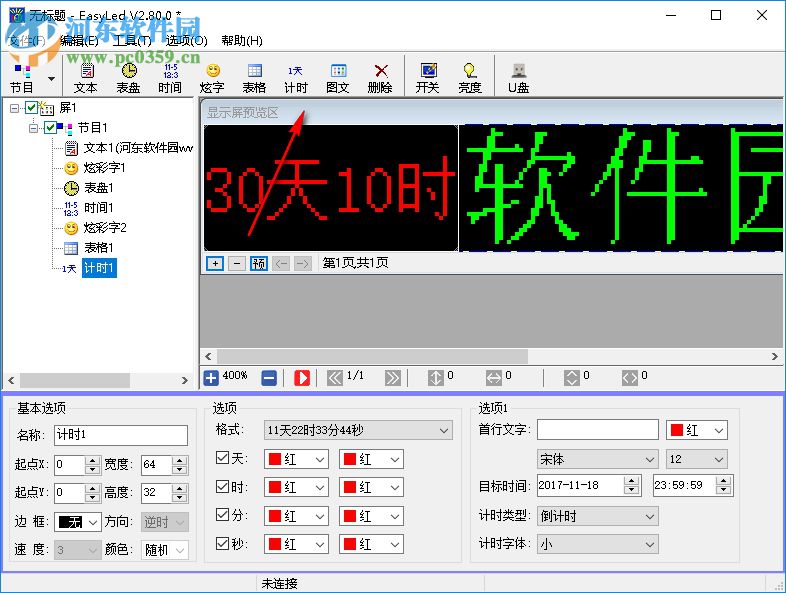This screenshot has width=786, height=593.
Task: Toggle the 时 (hours) checkbox
Action: pos(222,486)
